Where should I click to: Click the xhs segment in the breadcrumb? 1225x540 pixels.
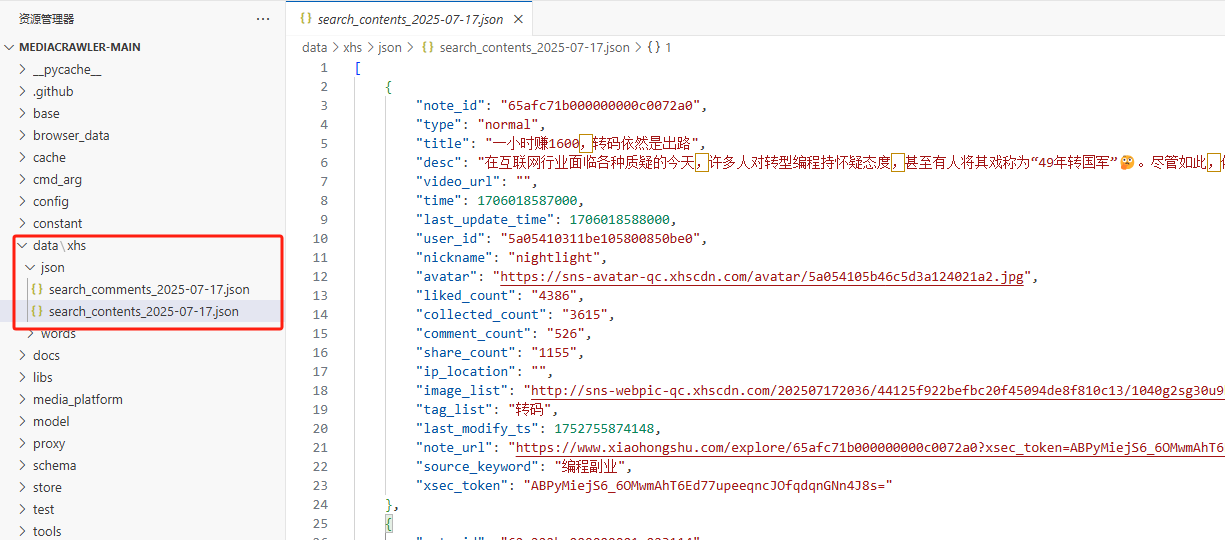pos(352,47)
